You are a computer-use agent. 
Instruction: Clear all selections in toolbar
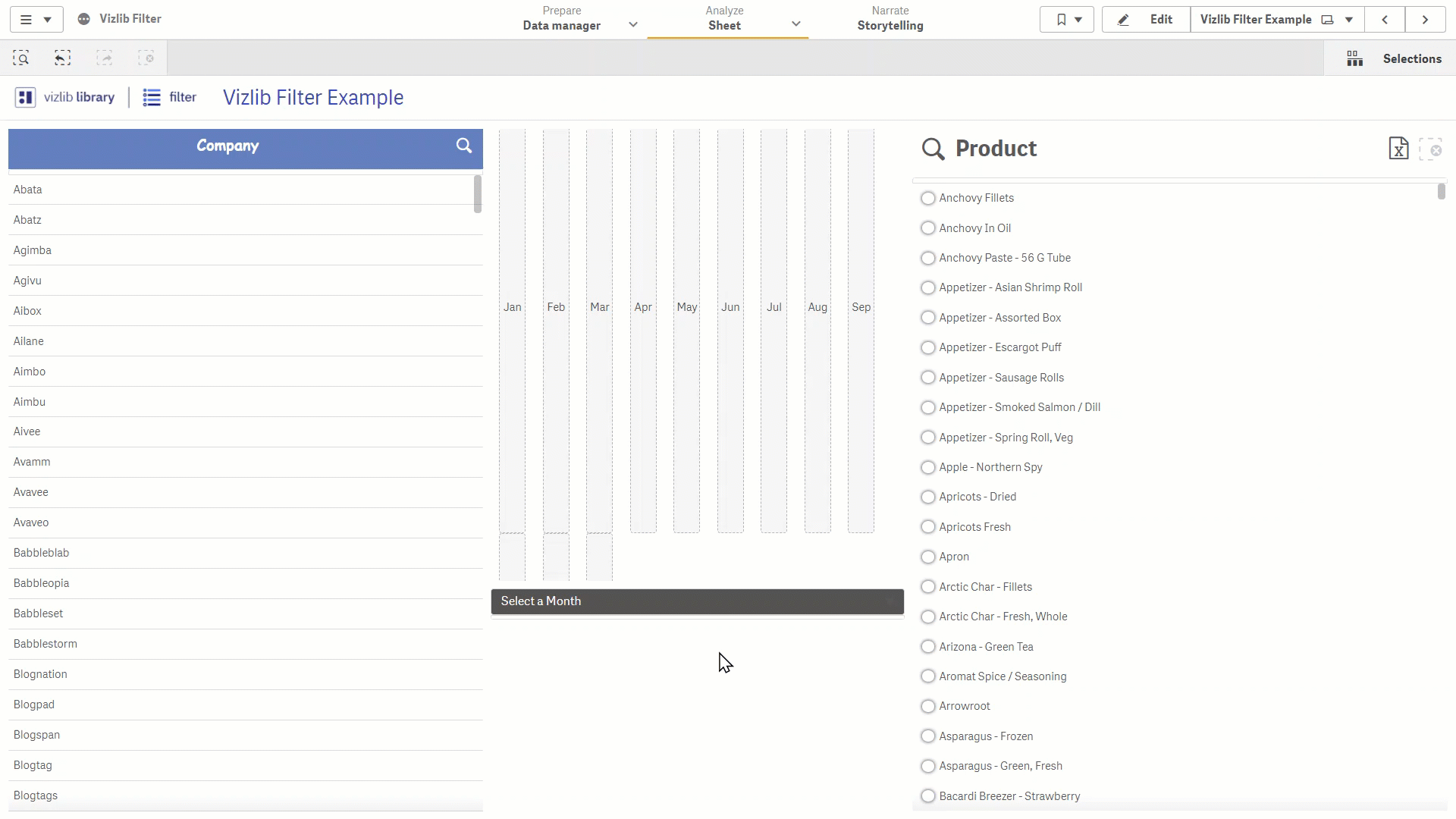click(146, 58)
